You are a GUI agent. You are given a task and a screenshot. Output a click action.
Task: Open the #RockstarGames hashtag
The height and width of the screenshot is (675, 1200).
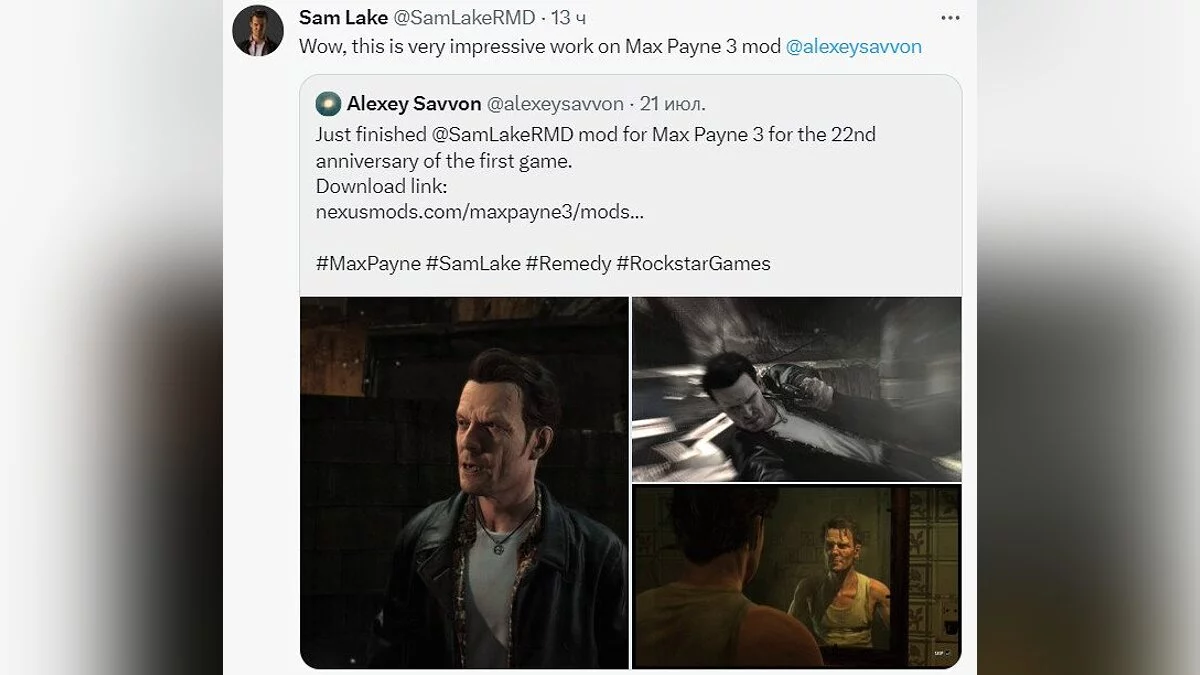pos(694,264)
